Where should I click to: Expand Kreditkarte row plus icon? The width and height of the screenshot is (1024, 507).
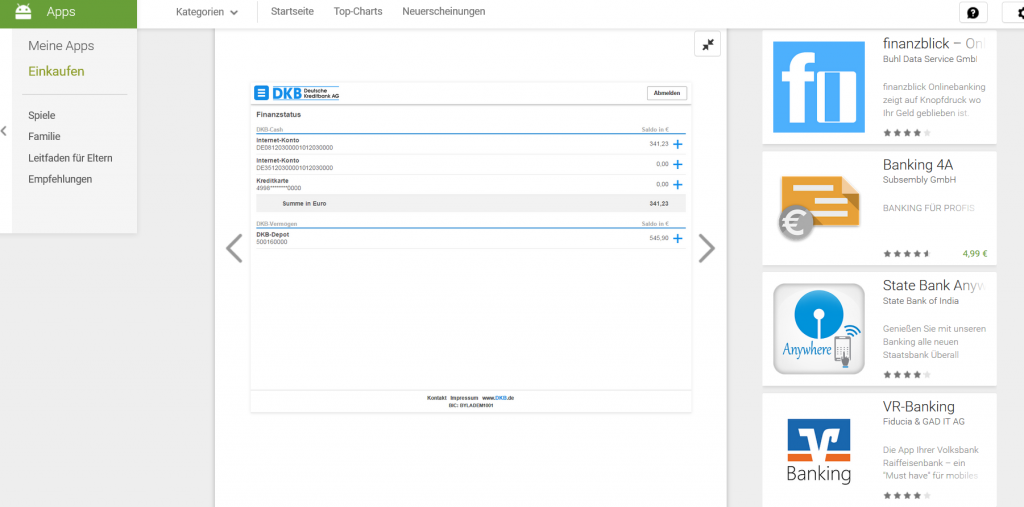pyautogui.click(x=677, y=185)
